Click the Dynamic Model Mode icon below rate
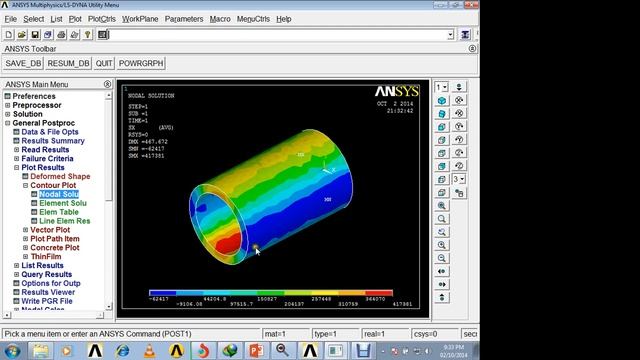Screen dimensions: 640x360 pos(459,193)
